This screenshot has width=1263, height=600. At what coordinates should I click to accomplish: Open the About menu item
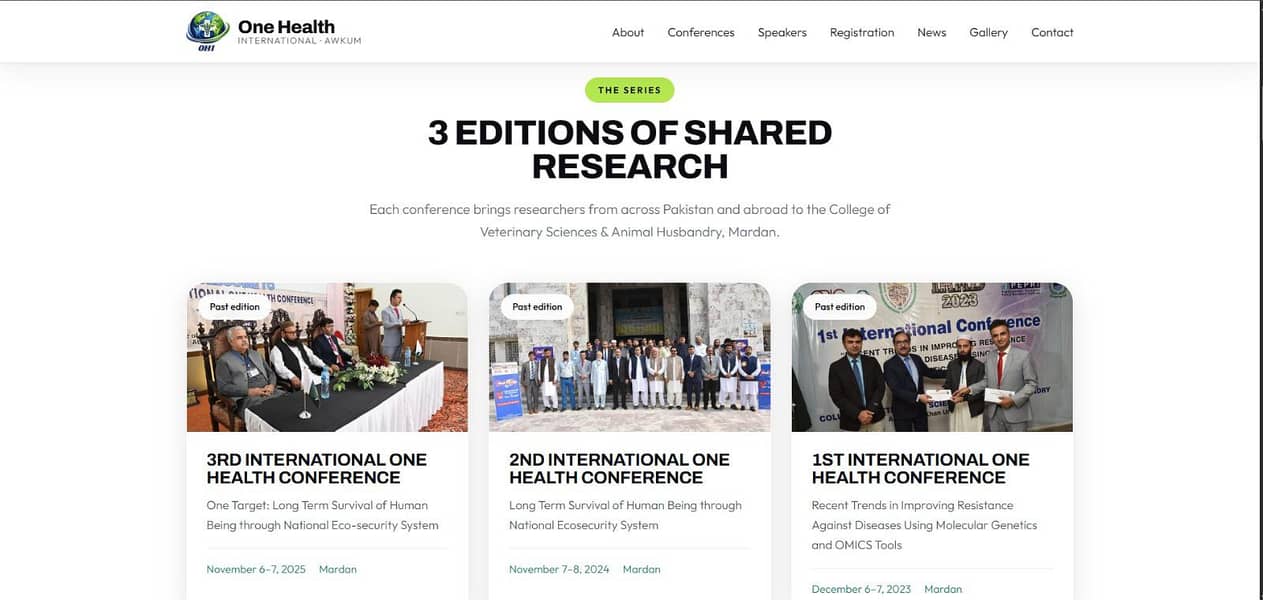pyautogui.click(x=628, y=32)
